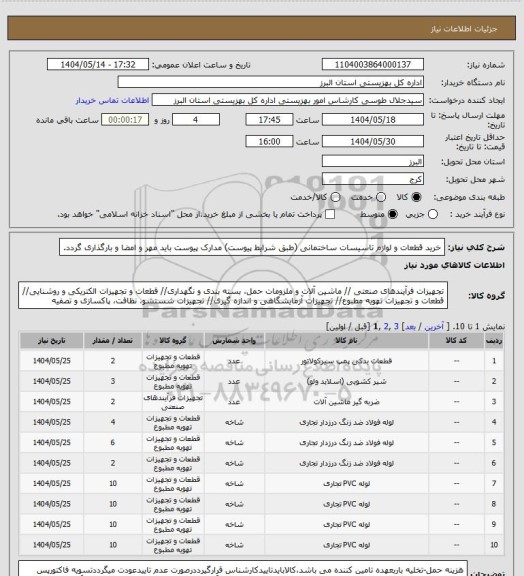Click the شرح کلی نیاز description box
The image size is (524, 576).
pyautogui.click(x=252, y=247)
